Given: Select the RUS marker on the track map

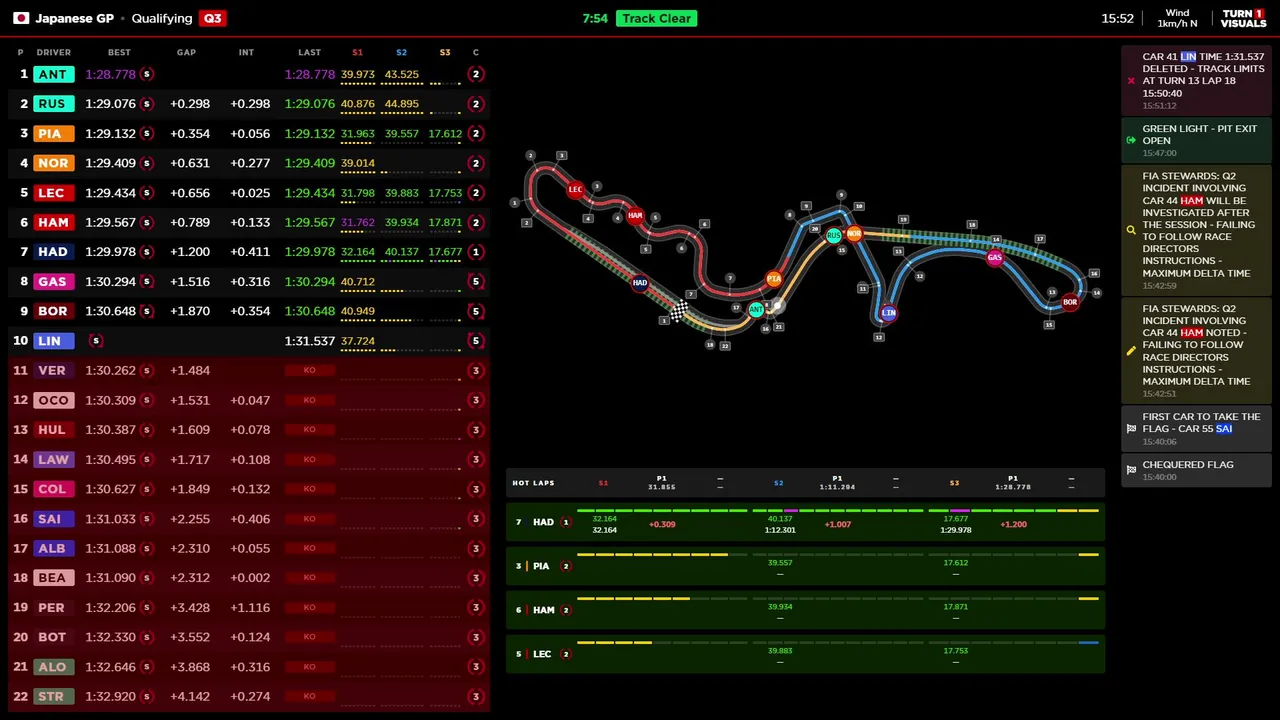Looking at the screenshot, I should click(x=834, y=236).
